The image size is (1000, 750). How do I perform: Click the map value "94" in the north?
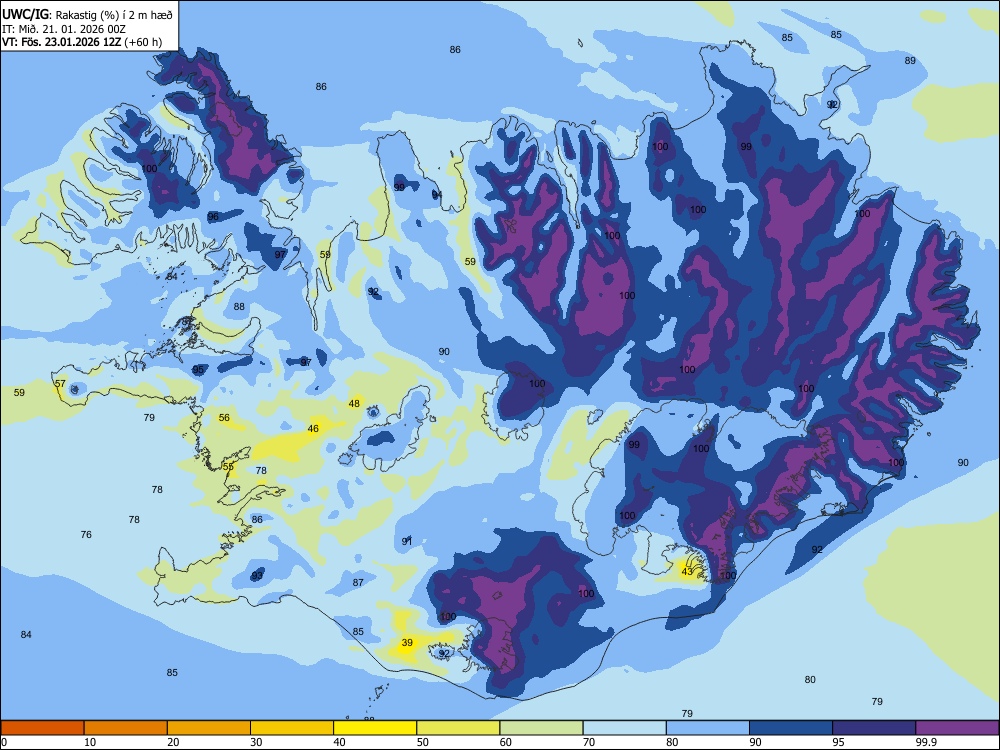437,195
